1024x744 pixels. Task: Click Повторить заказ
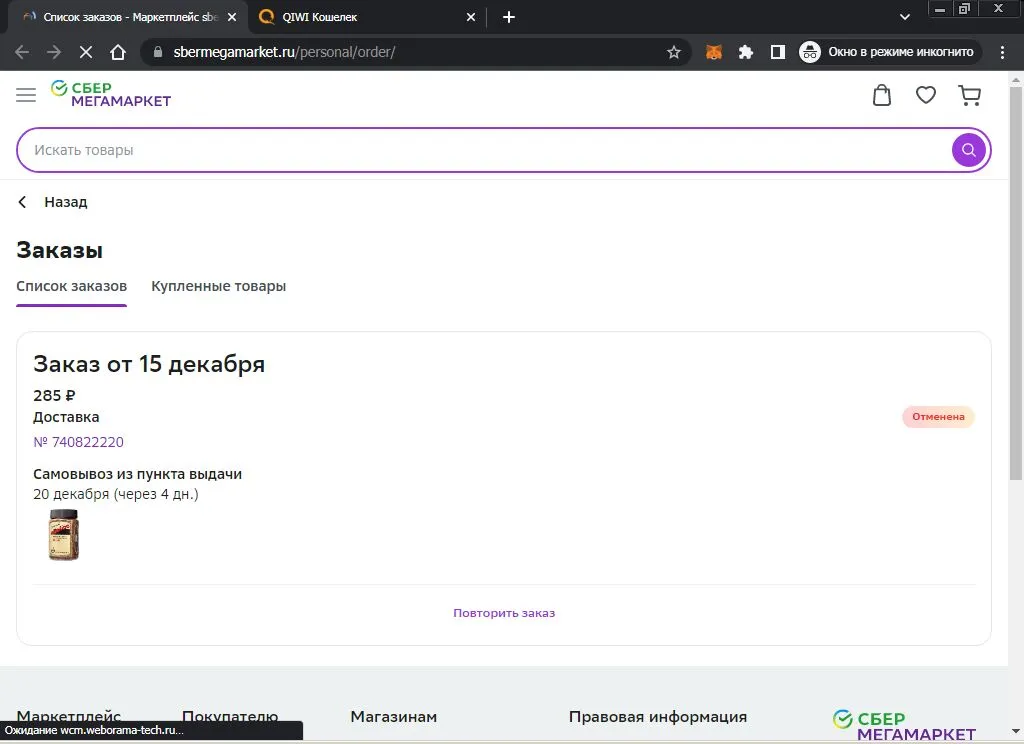pos(504,613)
